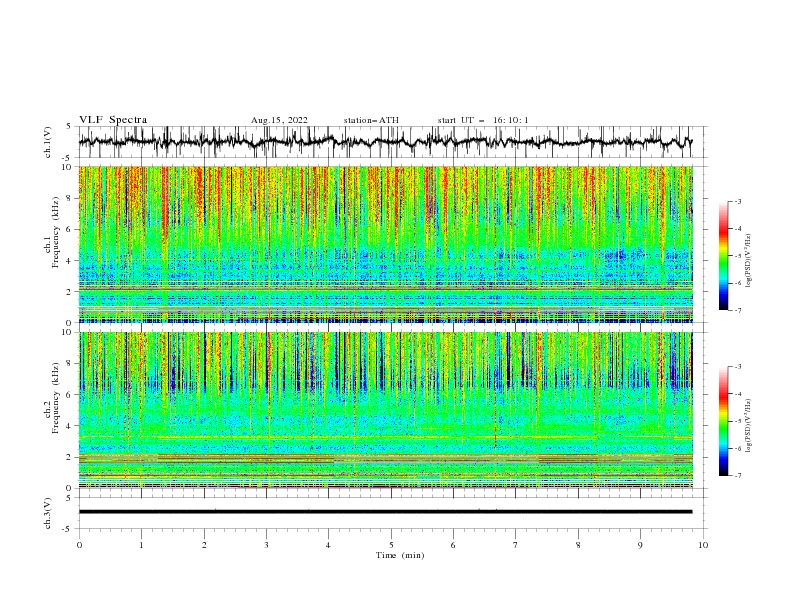Click time axis tick label "3"
This screenshot has height=612, width=792.
click(266, 545)
